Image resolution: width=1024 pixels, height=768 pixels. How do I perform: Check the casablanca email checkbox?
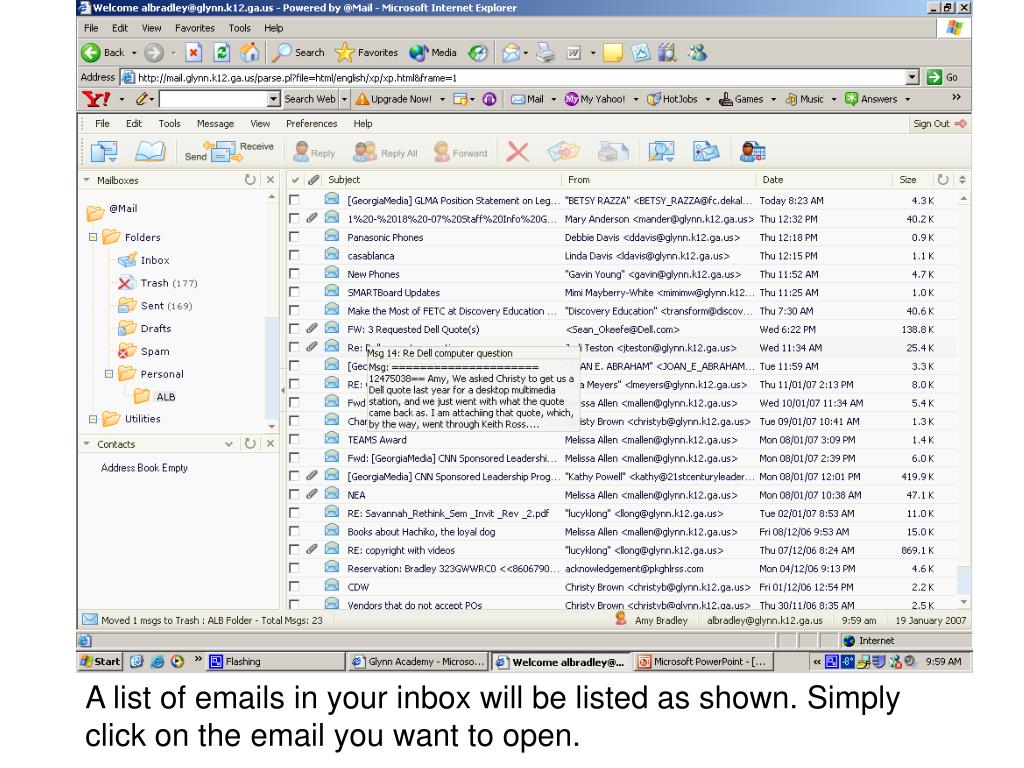pyautogui.click(x=295, y=255)
